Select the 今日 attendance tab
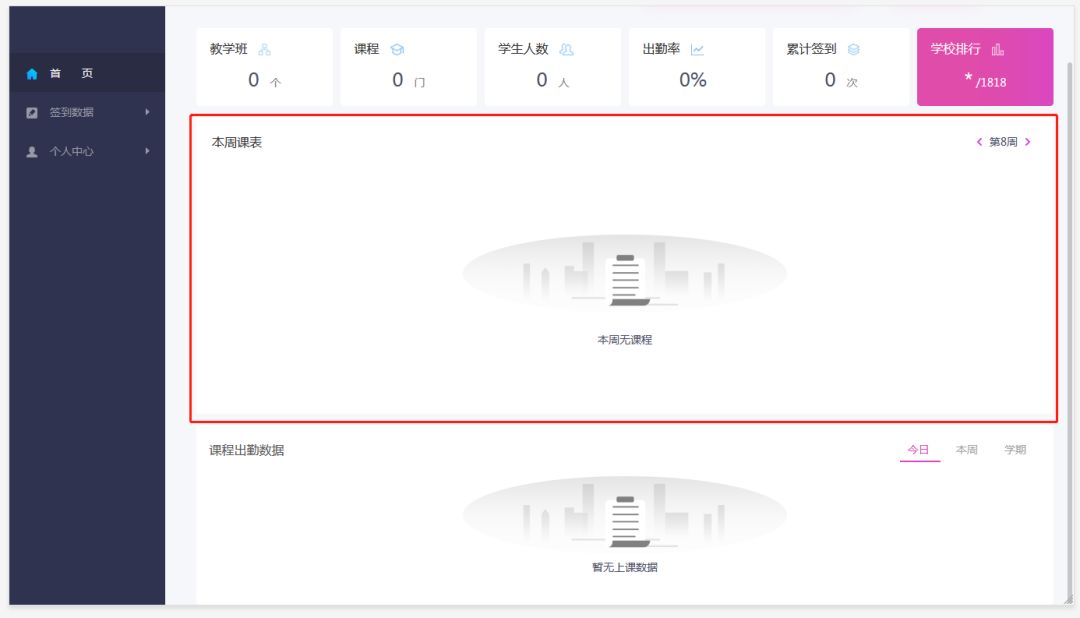 (x=918, y=450)
